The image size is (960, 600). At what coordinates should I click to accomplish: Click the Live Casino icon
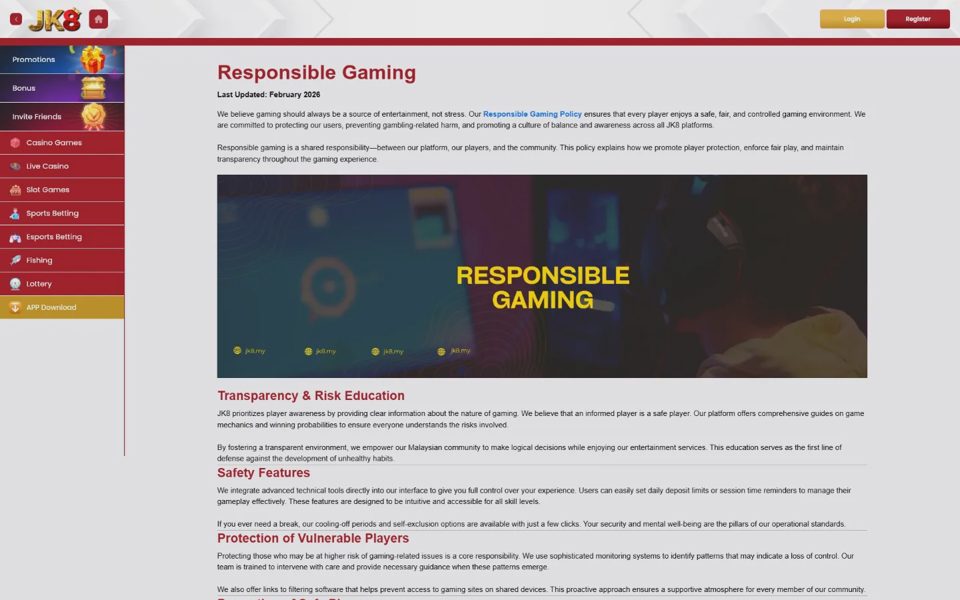pyautogui.click(x=15, y=167)
